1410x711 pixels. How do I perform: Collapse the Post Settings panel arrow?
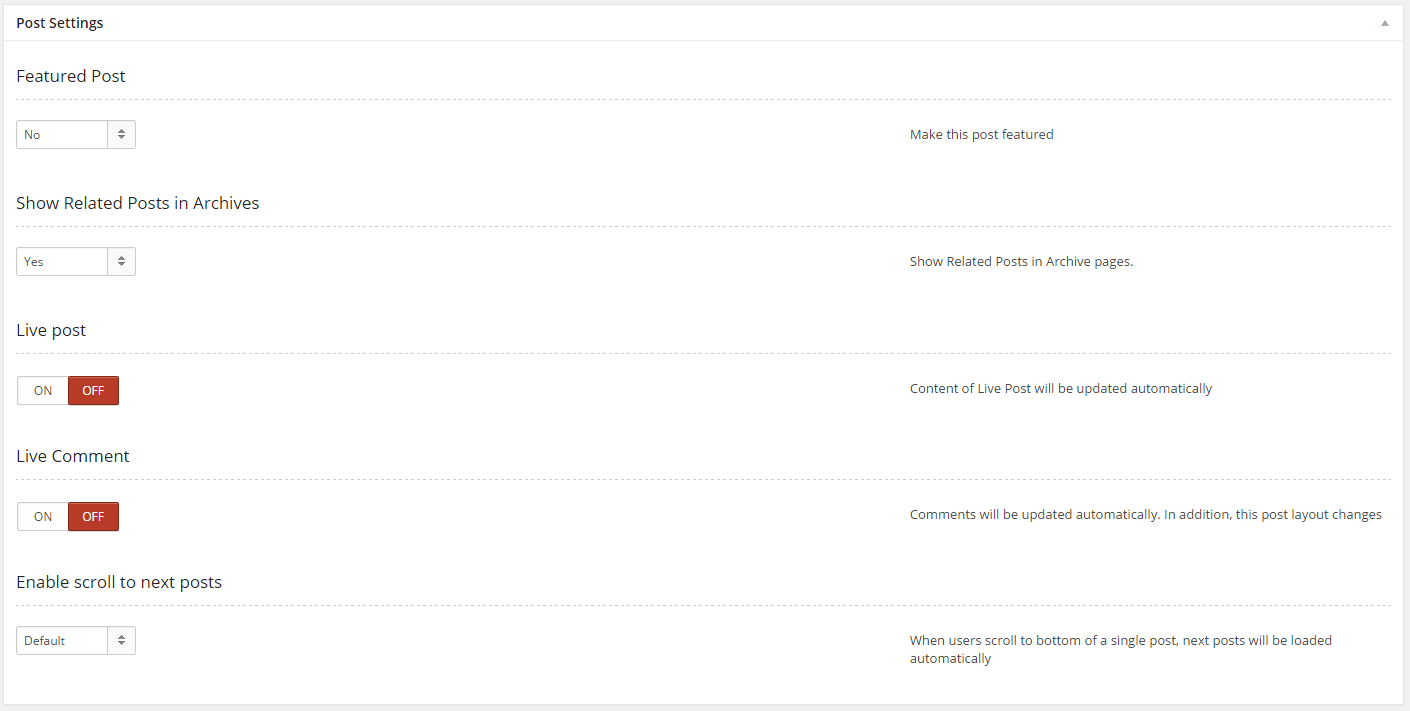tap(1385, 23)
